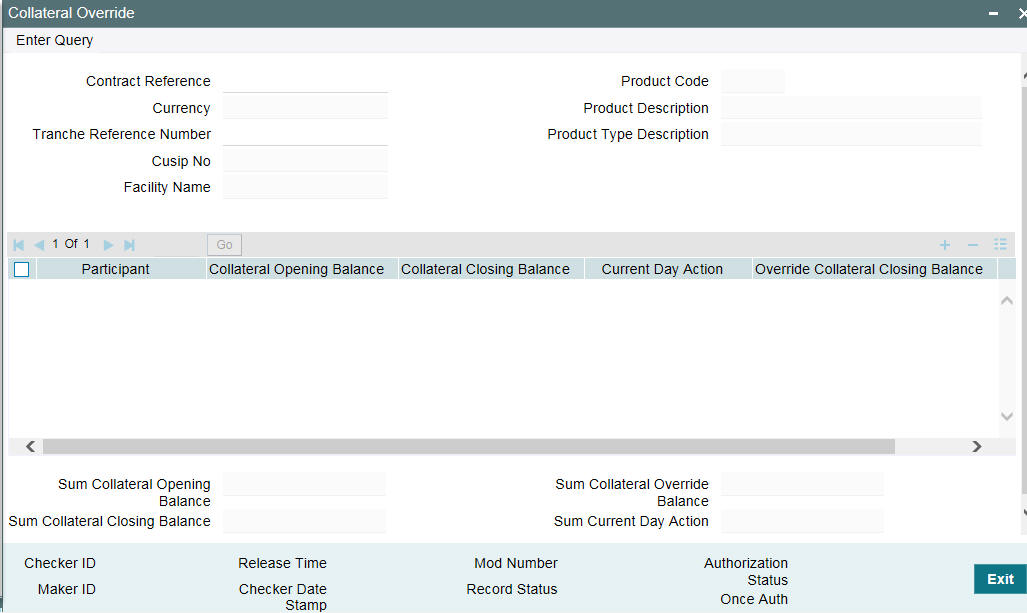Click the '1 Of 1' page indicator
This screenshot has width=1027, height=613.
71,244
